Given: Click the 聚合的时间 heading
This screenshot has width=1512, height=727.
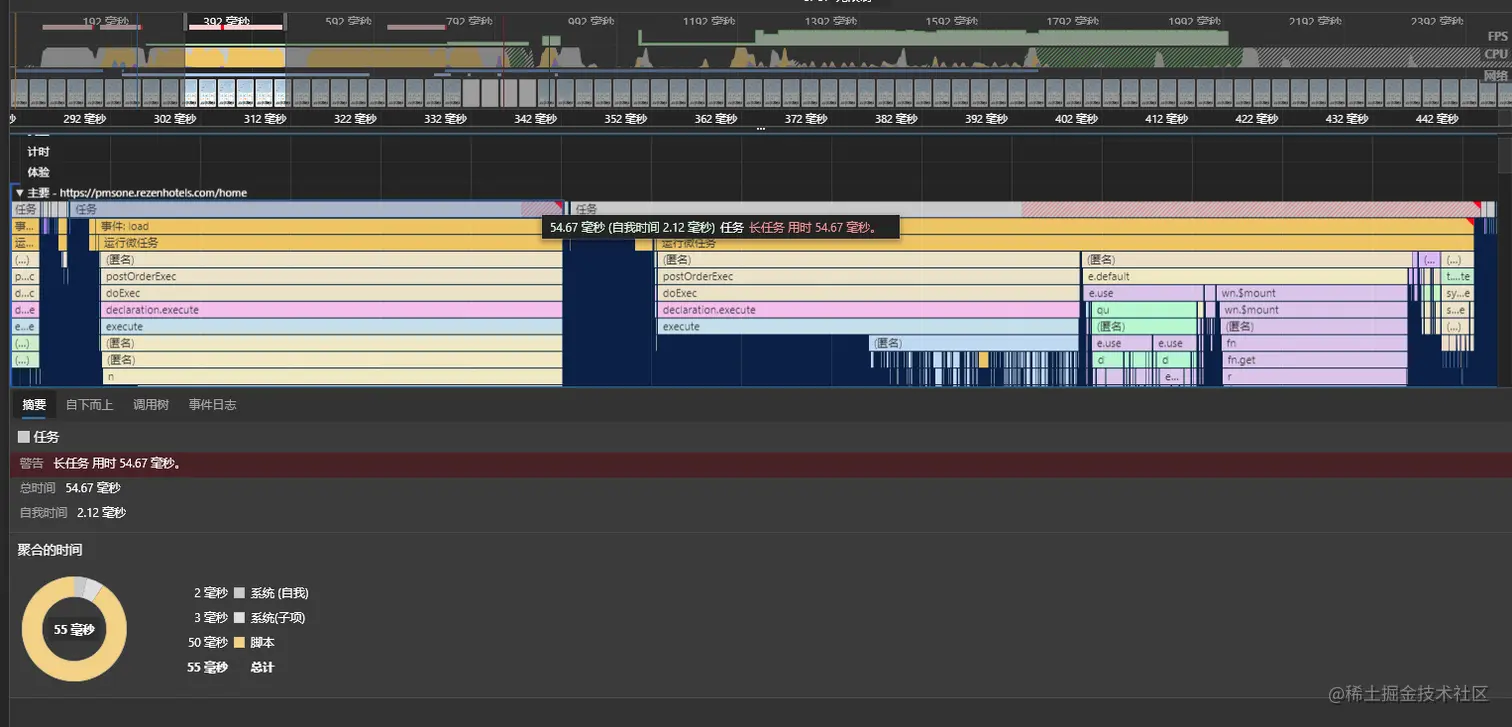Looking at the screenshot, I should tap(50, 550).
